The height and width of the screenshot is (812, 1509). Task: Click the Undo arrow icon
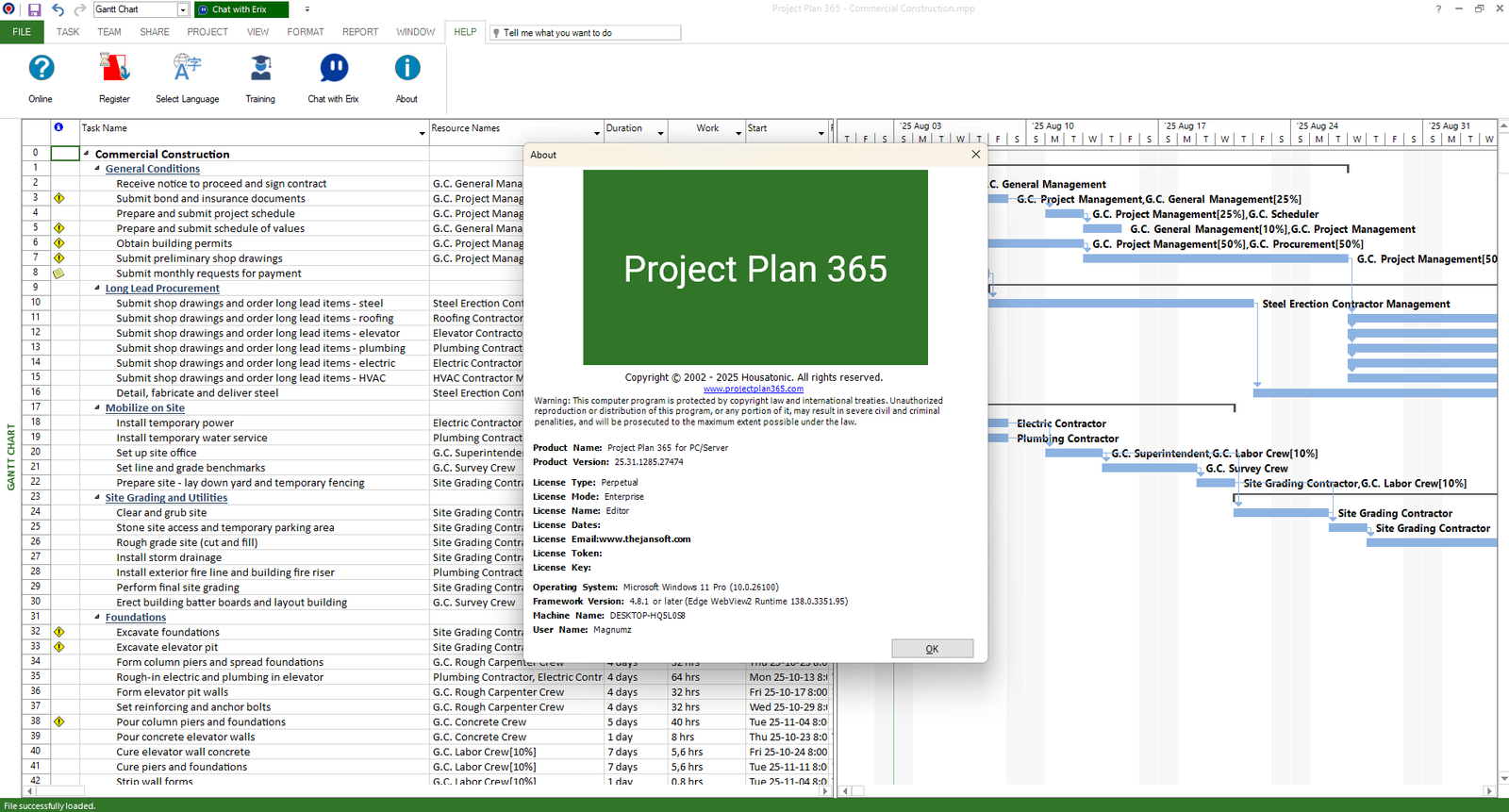58,9
